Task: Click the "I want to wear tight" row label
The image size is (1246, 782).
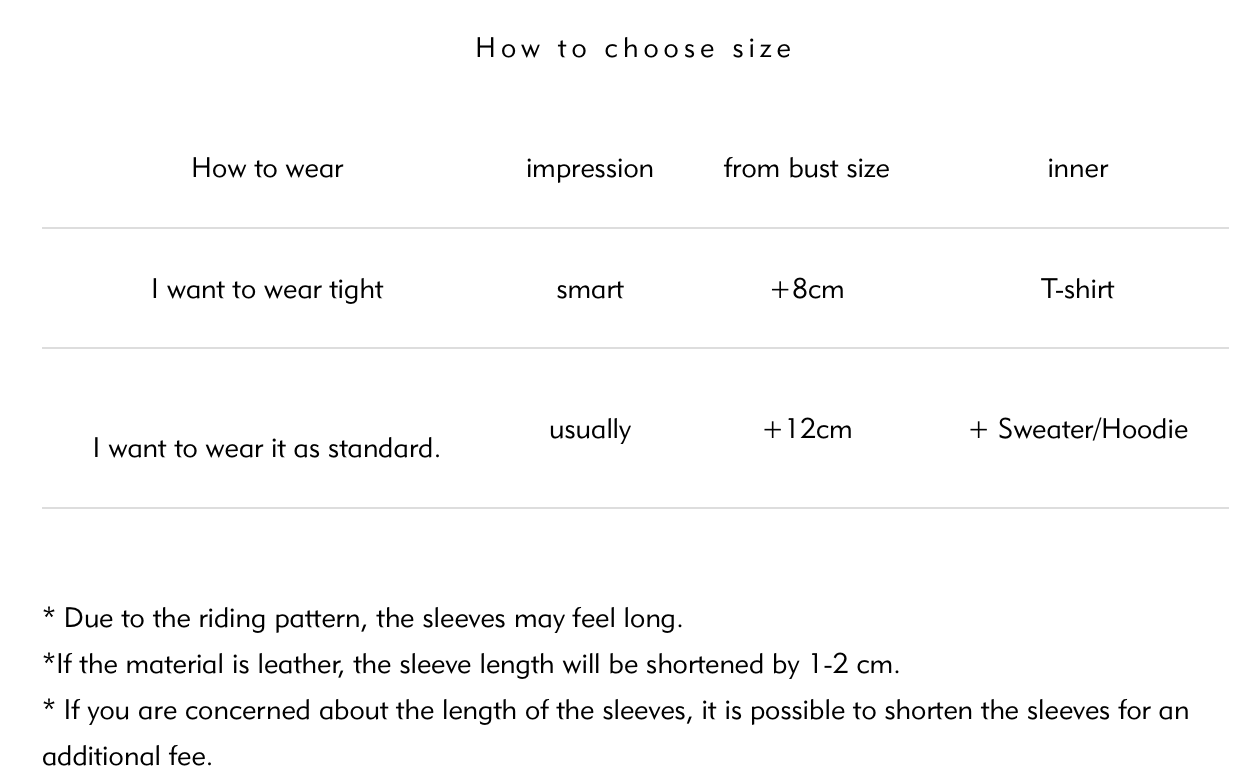Action: pos(267,289)
